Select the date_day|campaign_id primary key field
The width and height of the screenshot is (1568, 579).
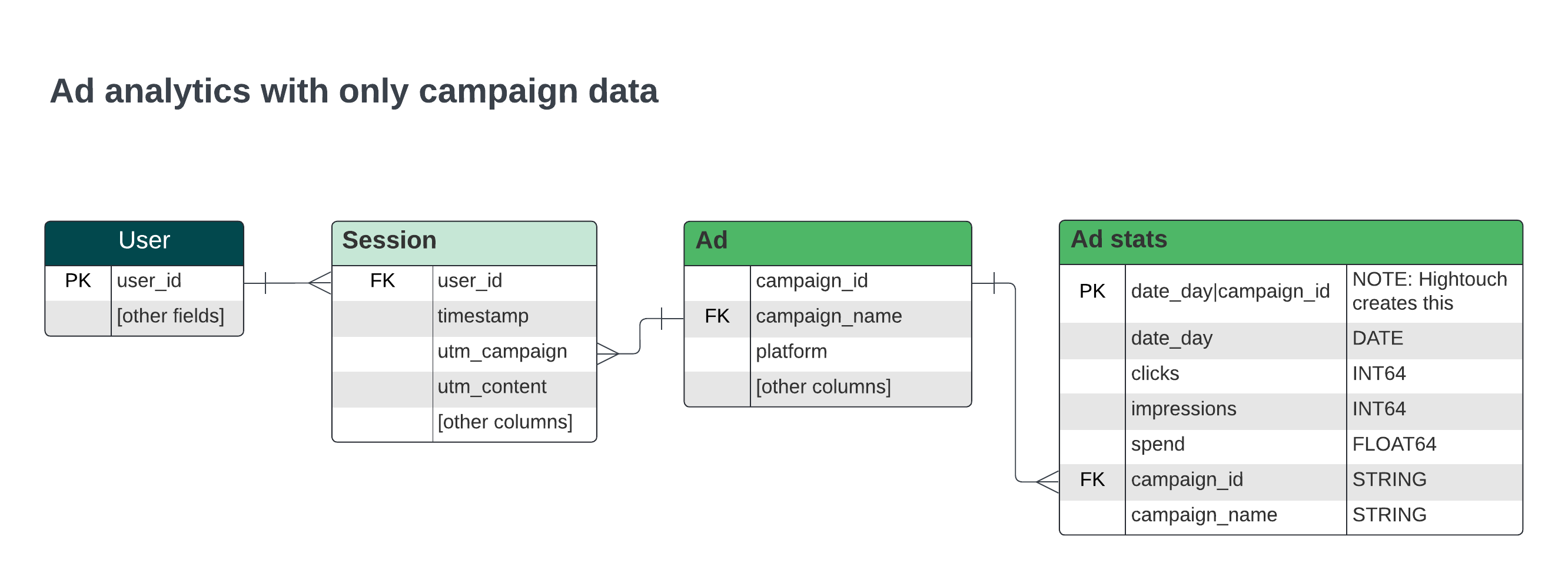coord(1230,292)
